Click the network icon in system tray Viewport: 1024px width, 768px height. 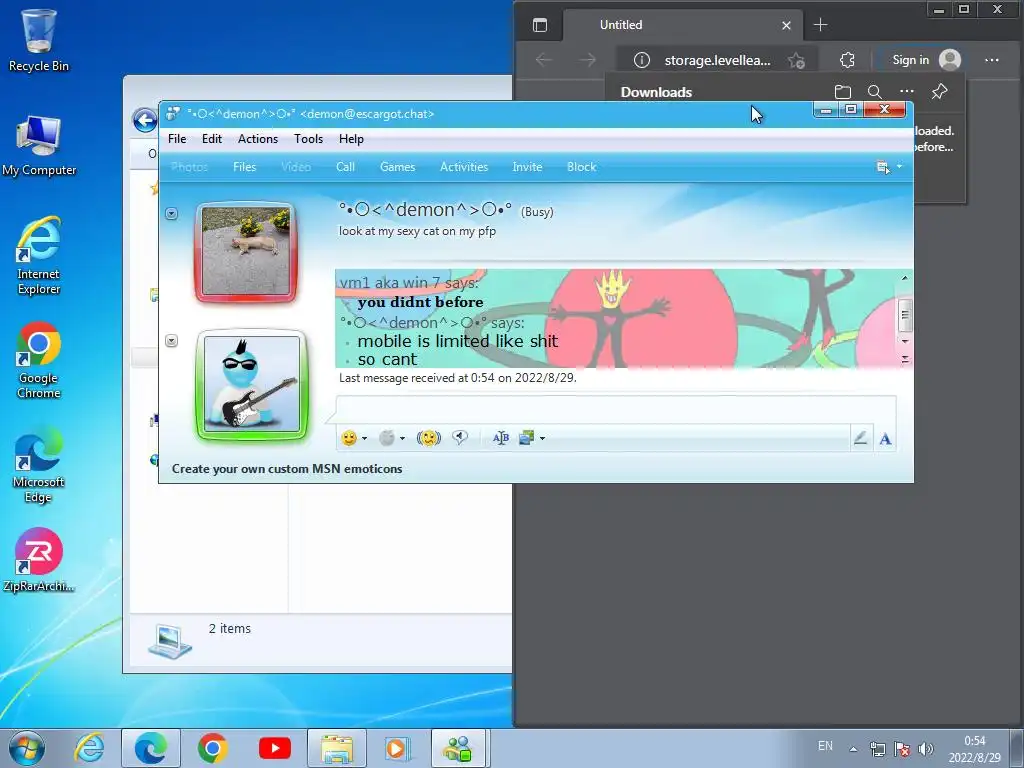pyautogui.click(x=878, y=749)
